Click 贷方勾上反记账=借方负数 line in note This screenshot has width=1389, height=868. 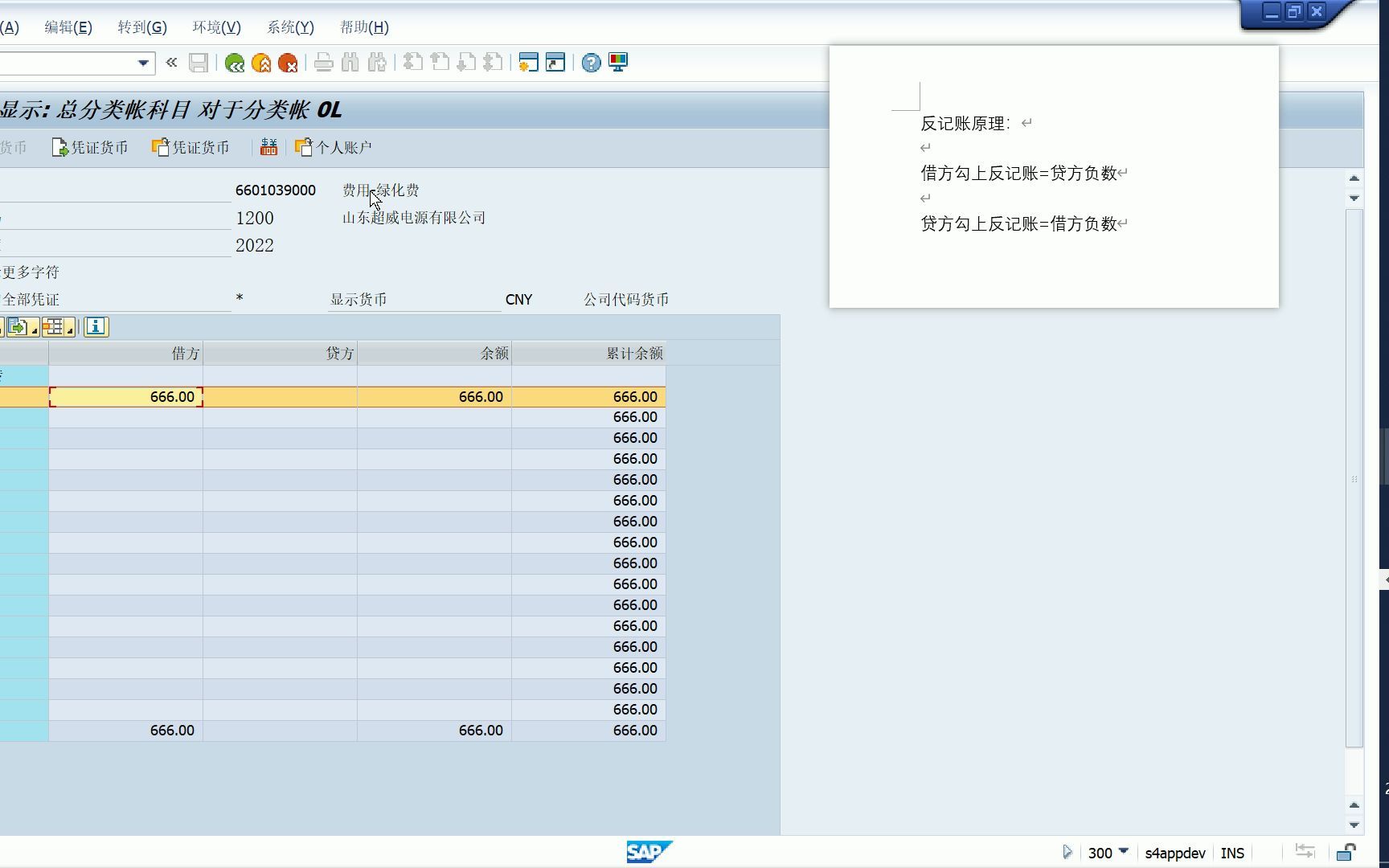tap(1019, 223)
